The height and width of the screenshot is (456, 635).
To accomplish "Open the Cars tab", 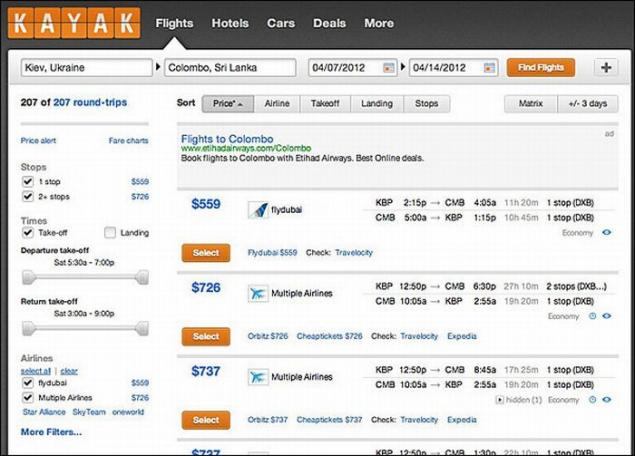I will tap(281, 23).
